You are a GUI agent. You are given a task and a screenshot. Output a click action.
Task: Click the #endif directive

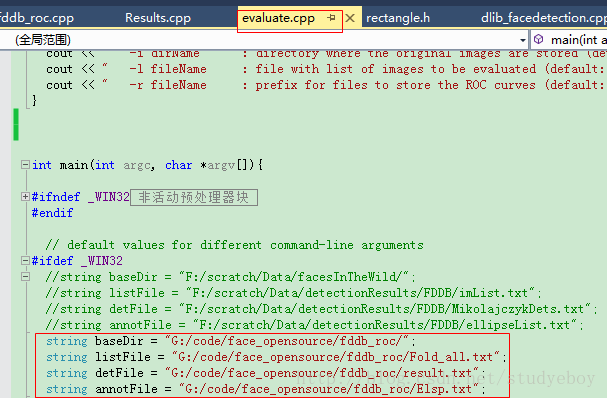click(52, 213)
